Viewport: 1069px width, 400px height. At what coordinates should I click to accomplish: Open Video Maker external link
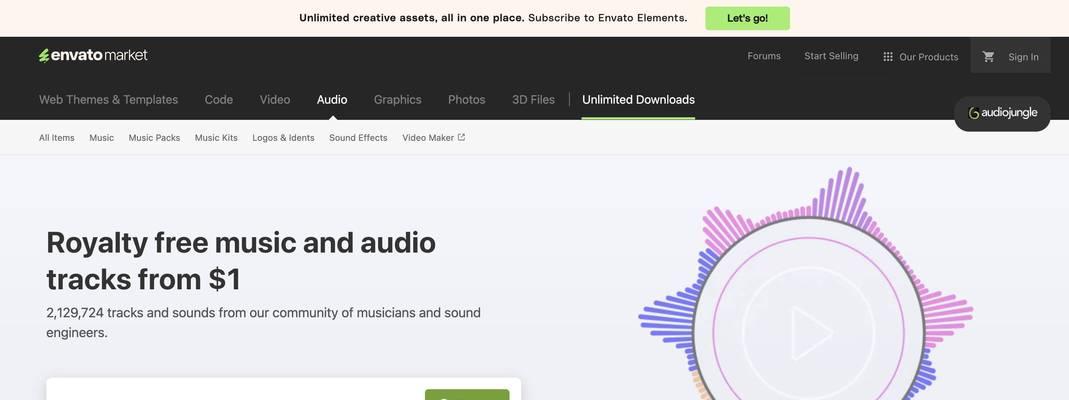(x=434, y=138)
